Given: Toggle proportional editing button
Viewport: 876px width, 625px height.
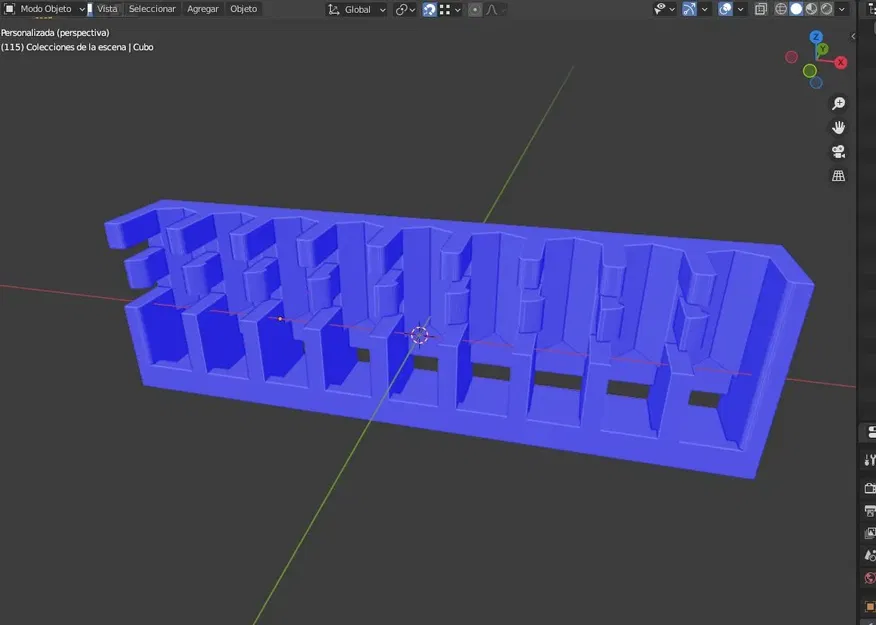Looking at the screenshot, I should [x=475, y=9].
